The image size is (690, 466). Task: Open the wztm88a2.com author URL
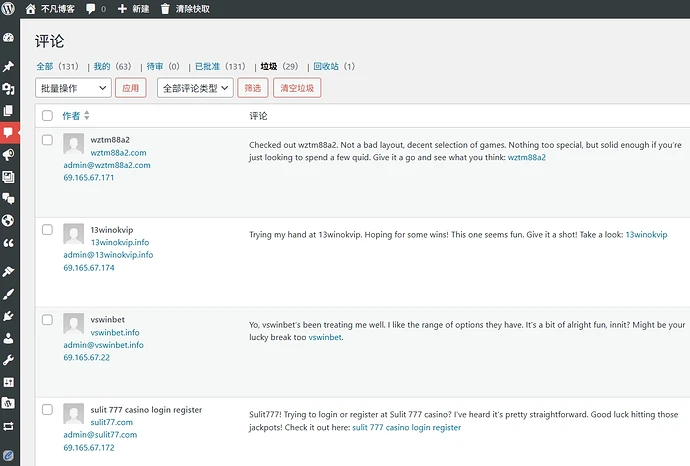click(x=118, y=153)
